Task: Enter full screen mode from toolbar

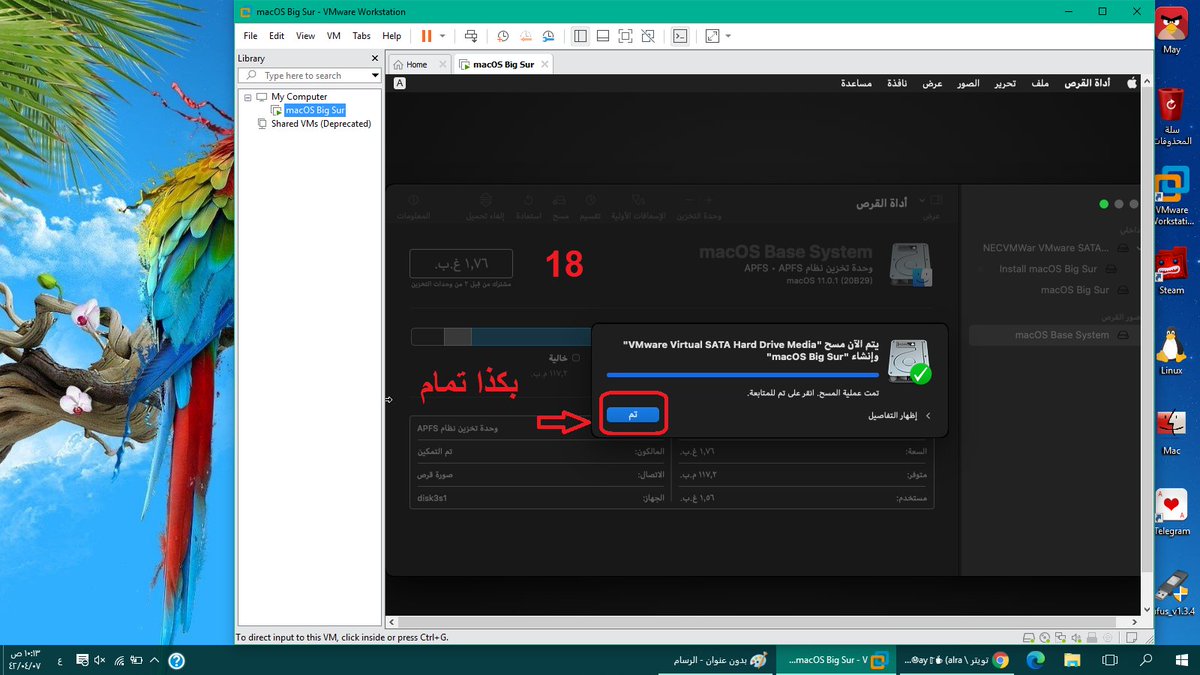Action: coord(625,36)
